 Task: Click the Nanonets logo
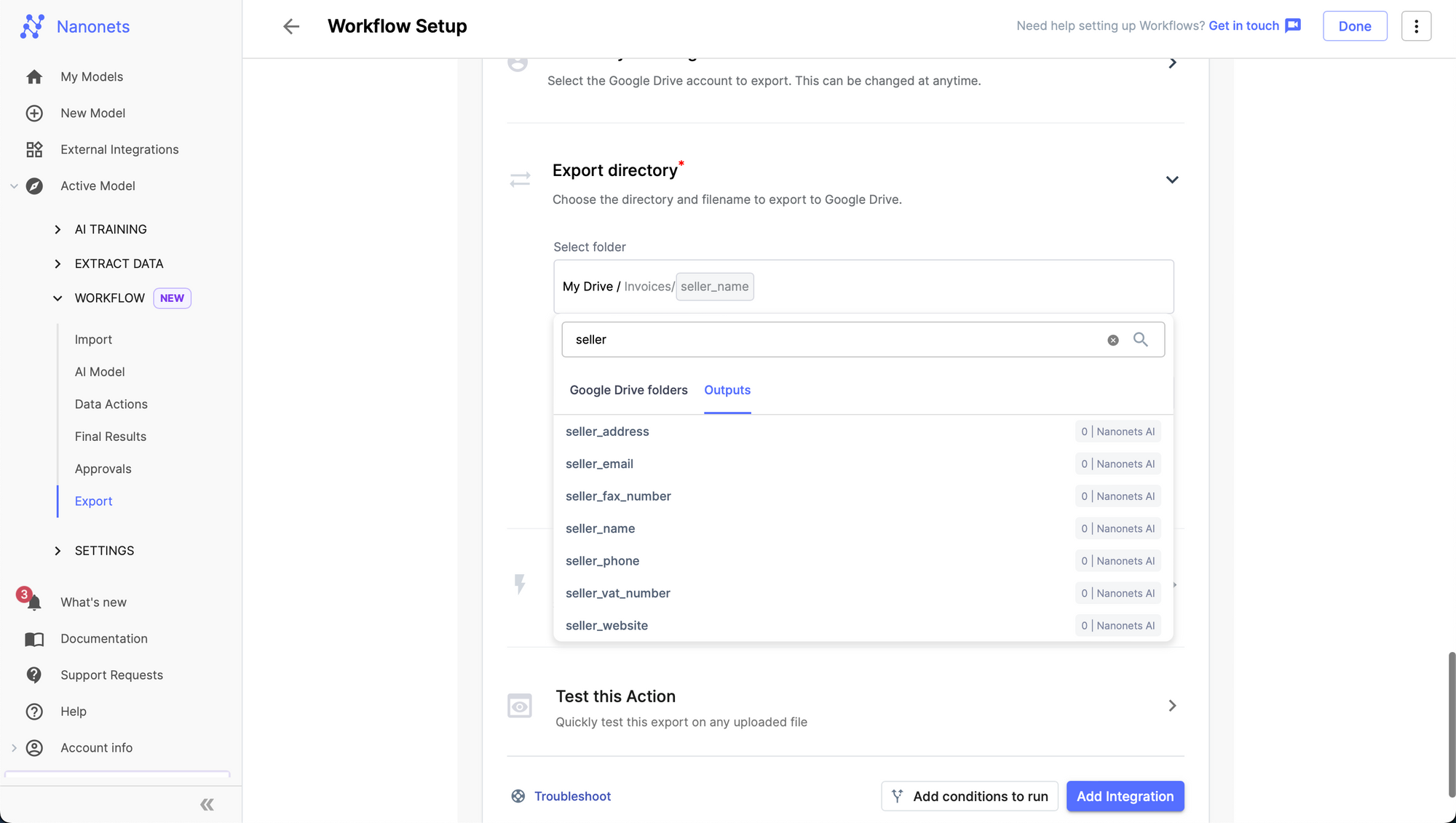point(32,27)
